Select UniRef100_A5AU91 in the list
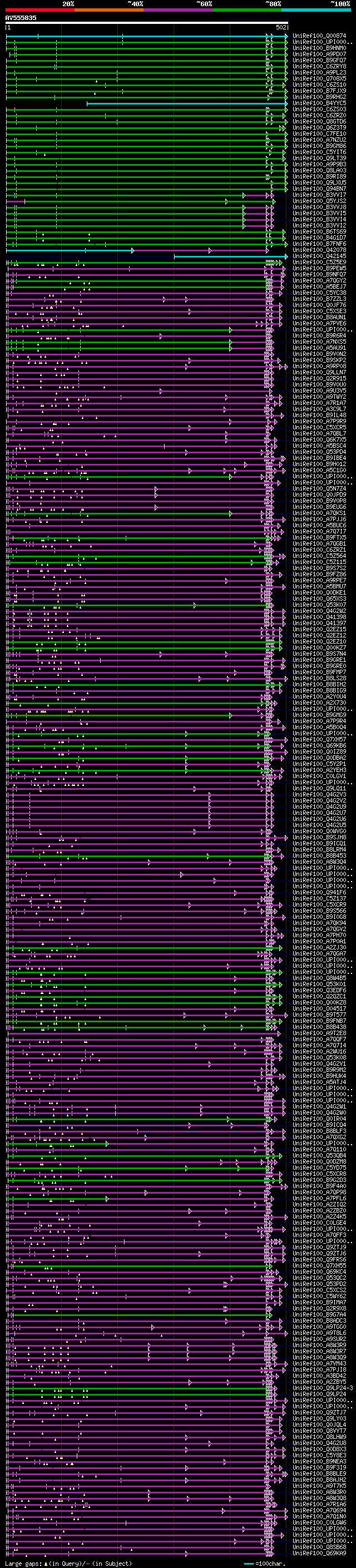Screen dimensions: 356x1568 (319, 348)
